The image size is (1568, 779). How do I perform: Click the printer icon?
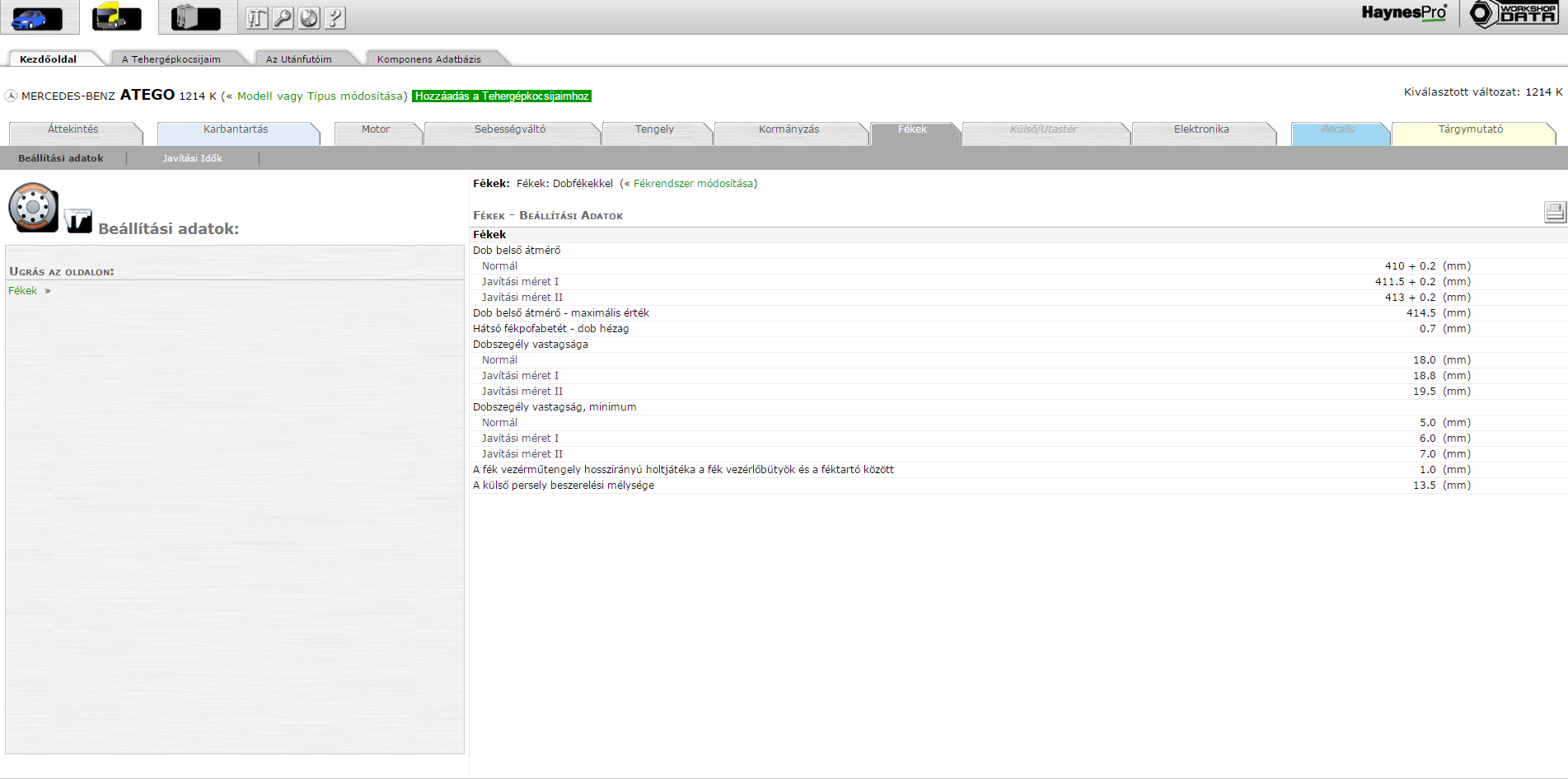click(1554, 213)
